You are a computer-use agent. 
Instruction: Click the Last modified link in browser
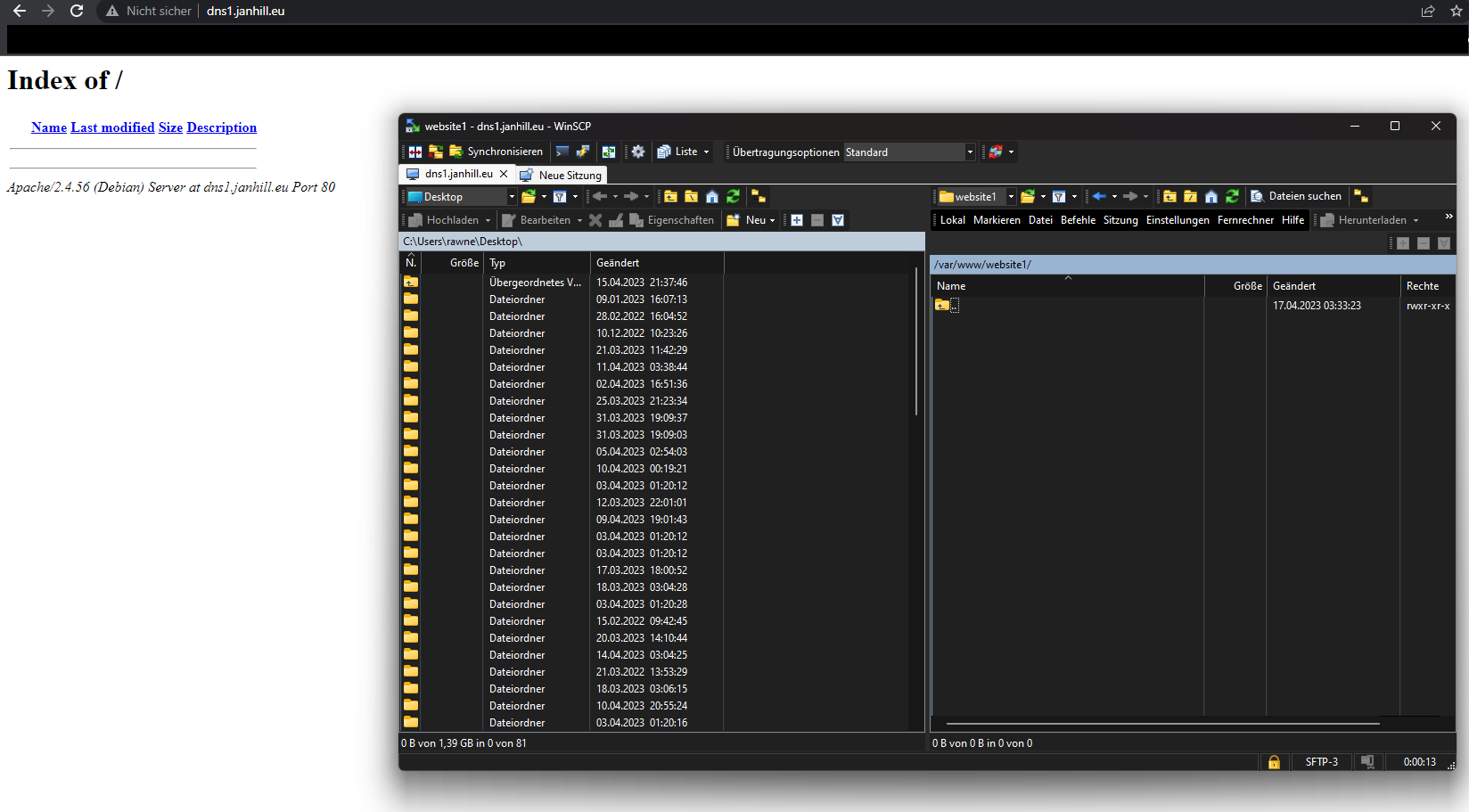click(x=112, y=127)
